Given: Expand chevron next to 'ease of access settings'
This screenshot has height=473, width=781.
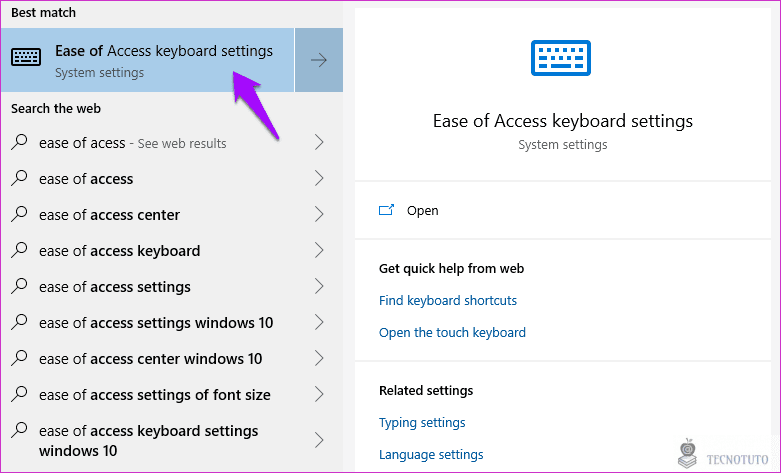Looking at the screenshot, I should (319, 286).
